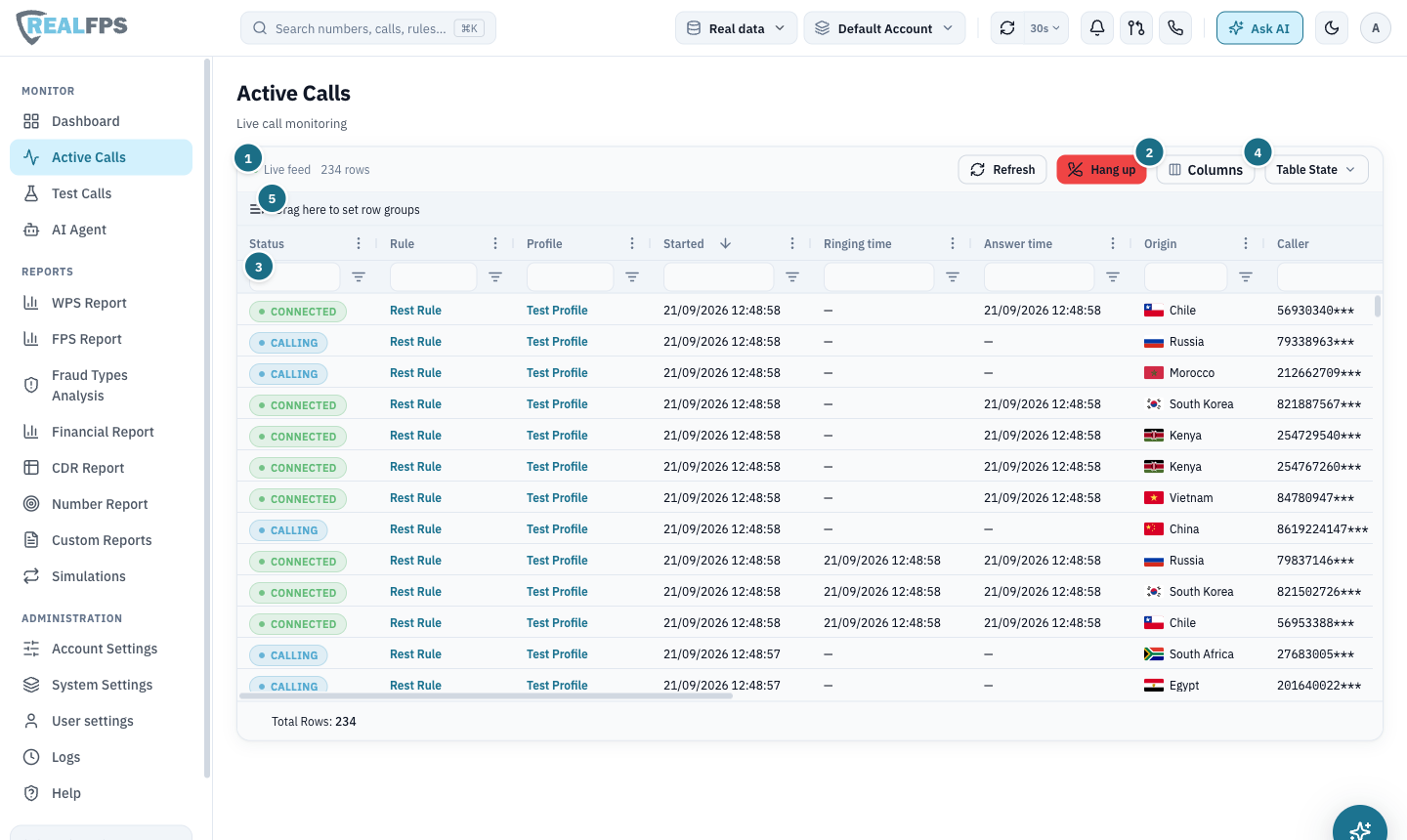Open user avatar A menu
Viewport: 1407px width, 840px height.
(x=1376, y=28)
